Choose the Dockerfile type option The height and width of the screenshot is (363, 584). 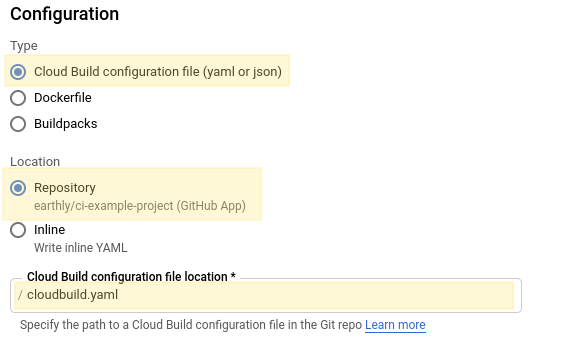coord(18,98)
